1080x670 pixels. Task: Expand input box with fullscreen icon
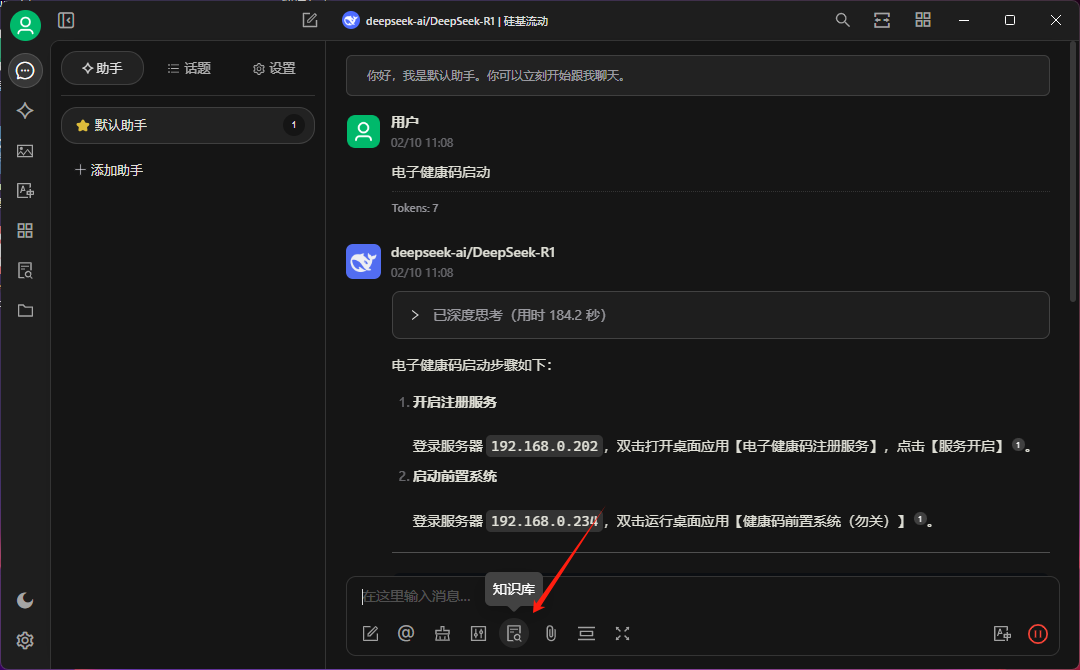tap(622, 634)
